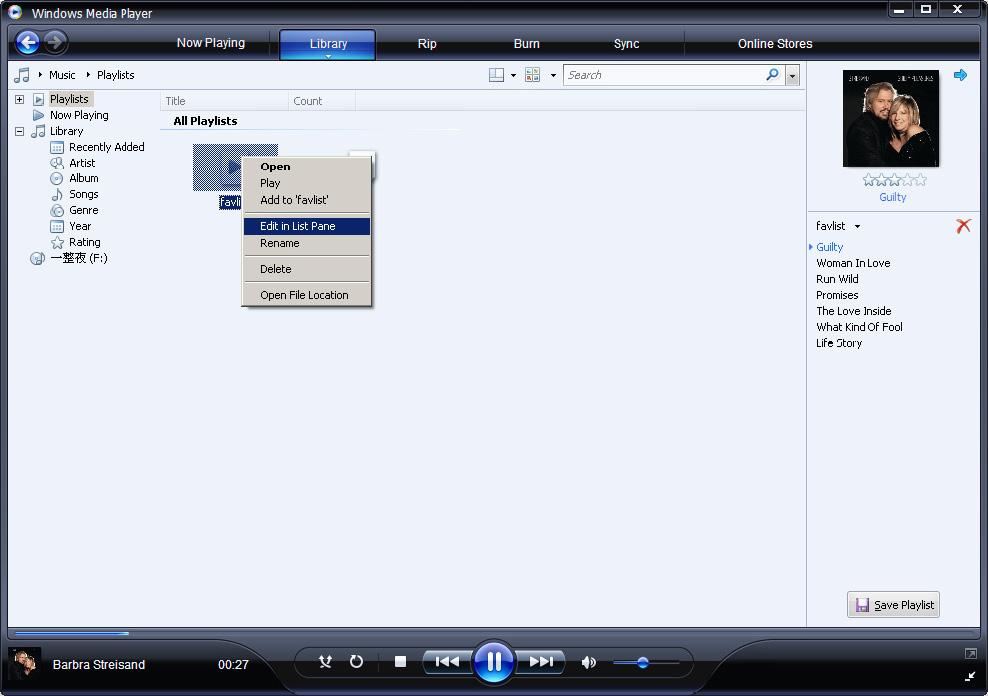
Task: Select Recently Added in tree
Action: (106, 147)
